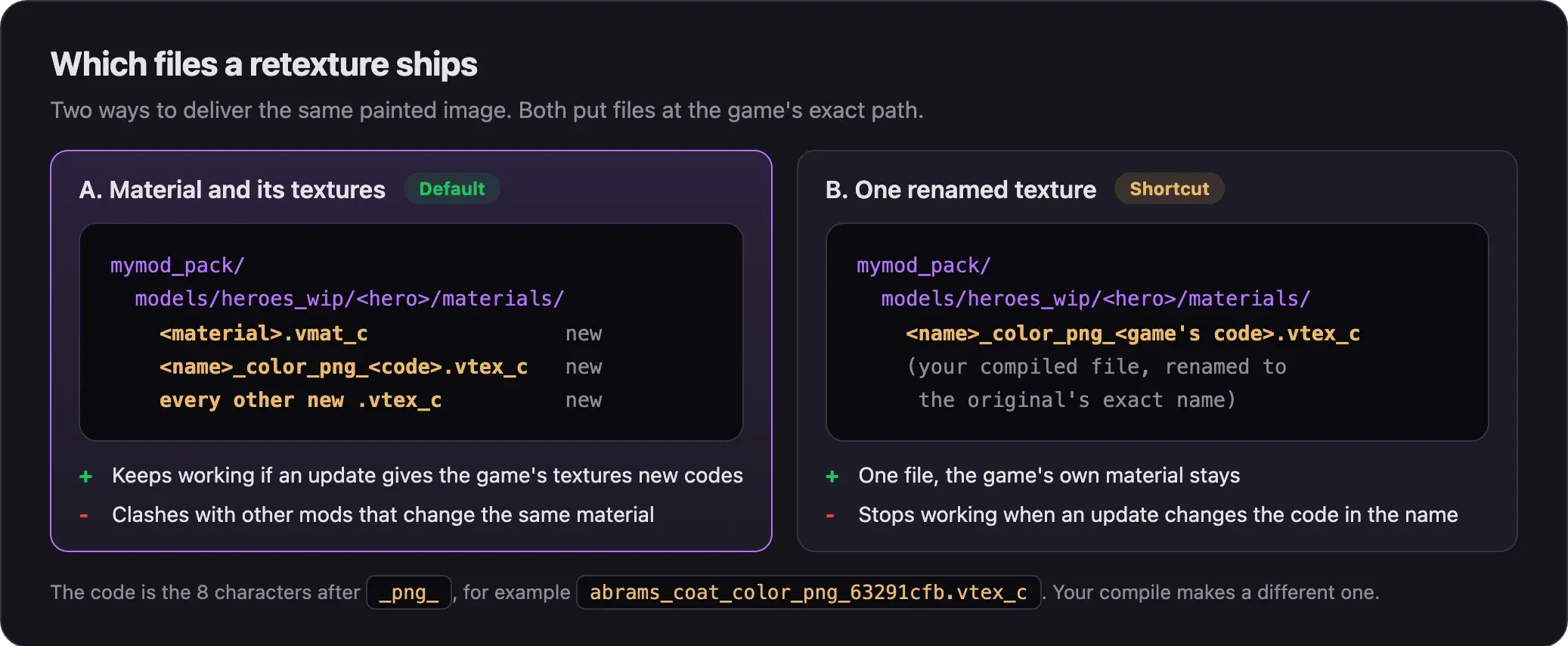Click code chip "abrams_coat_color_png_63291cfb.vtex_c"
Viewport: 1568px width, 646px height.
click(808, 592)
